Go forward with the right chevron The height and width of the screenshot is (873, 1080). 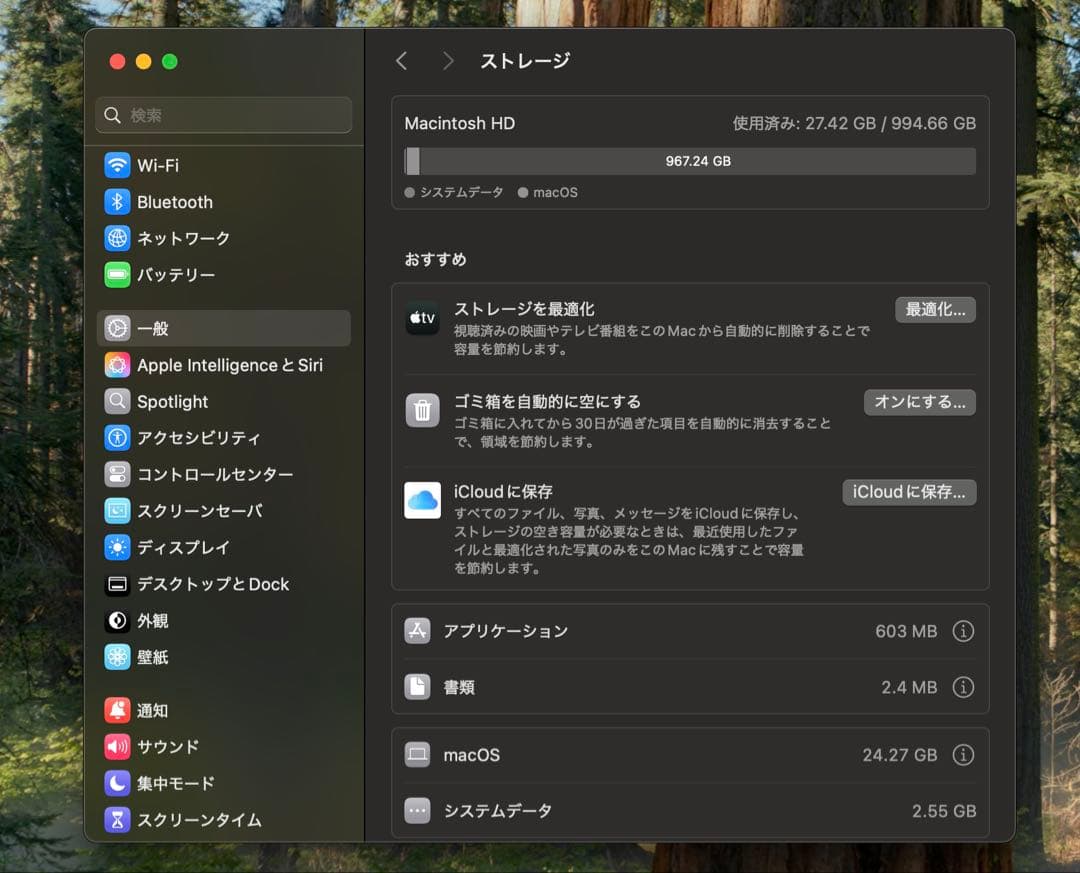pos(448,61)
